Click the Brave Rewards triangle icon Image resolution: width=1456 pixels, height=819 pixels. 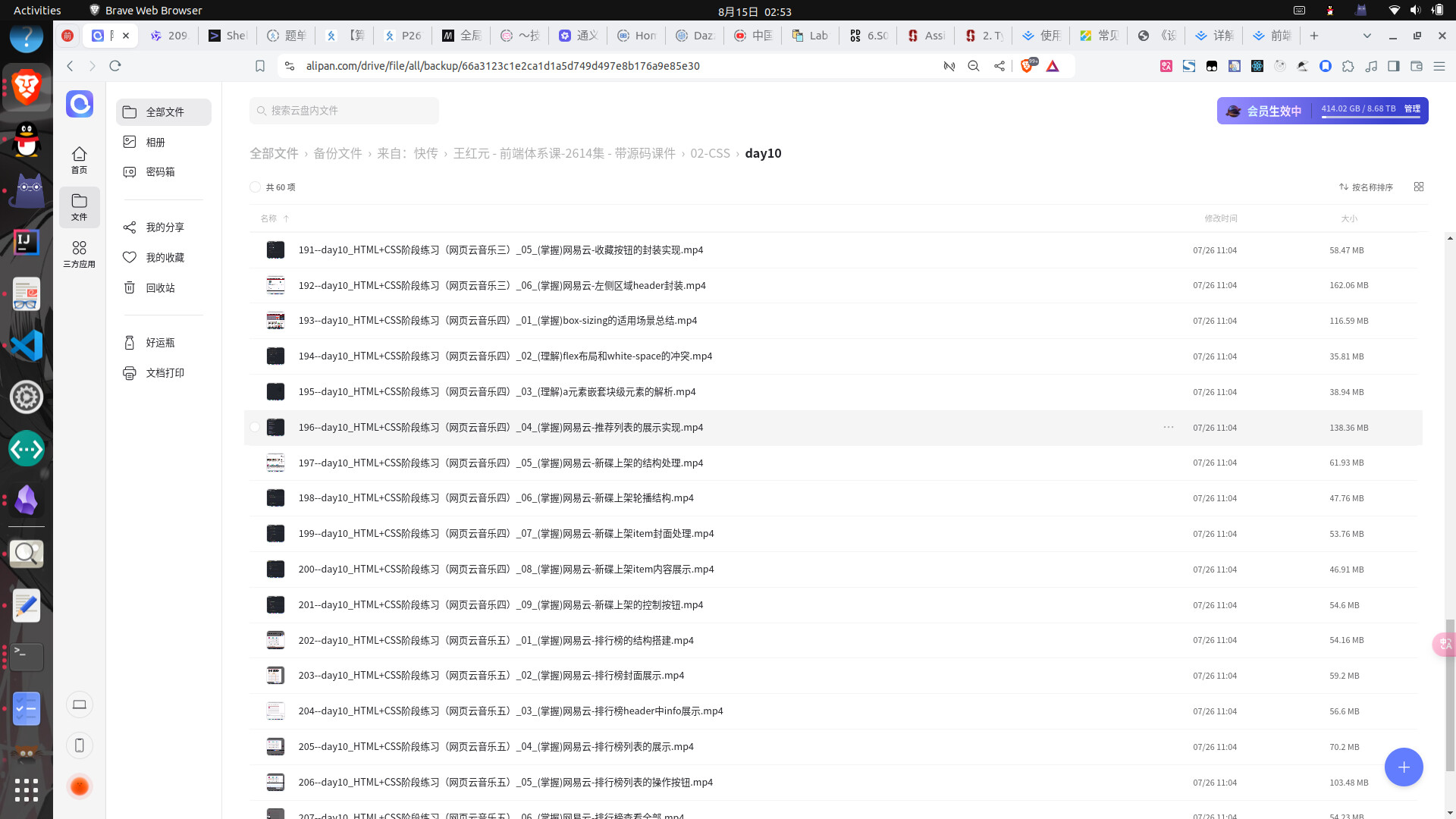click(x=1053, y=66)
